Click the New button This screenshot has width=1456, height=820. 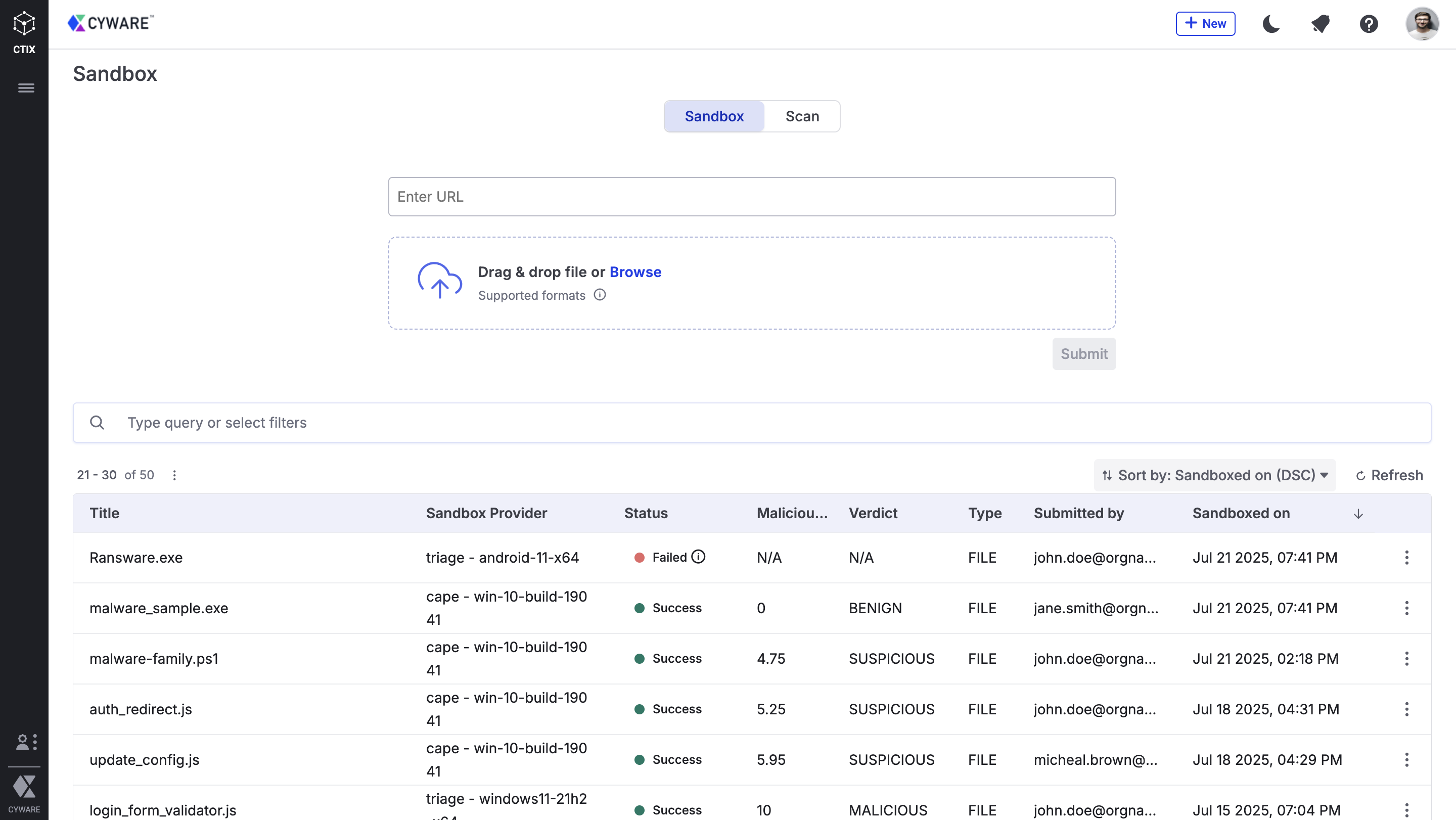pyautogui.click(x=1205, y=24)
